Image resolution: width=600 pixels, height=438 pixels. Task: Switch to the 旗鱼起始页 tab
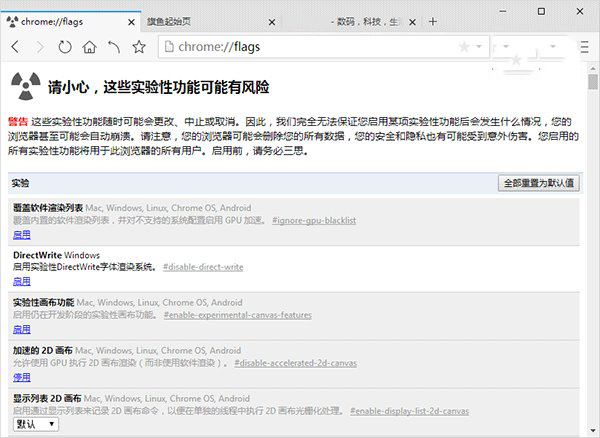tap(211, 22)
